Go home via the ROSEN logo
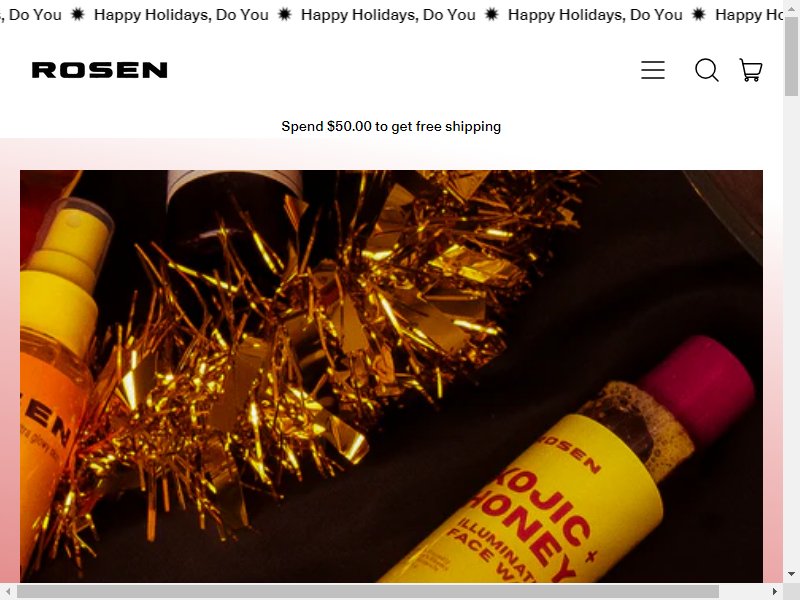 (99, 70)
